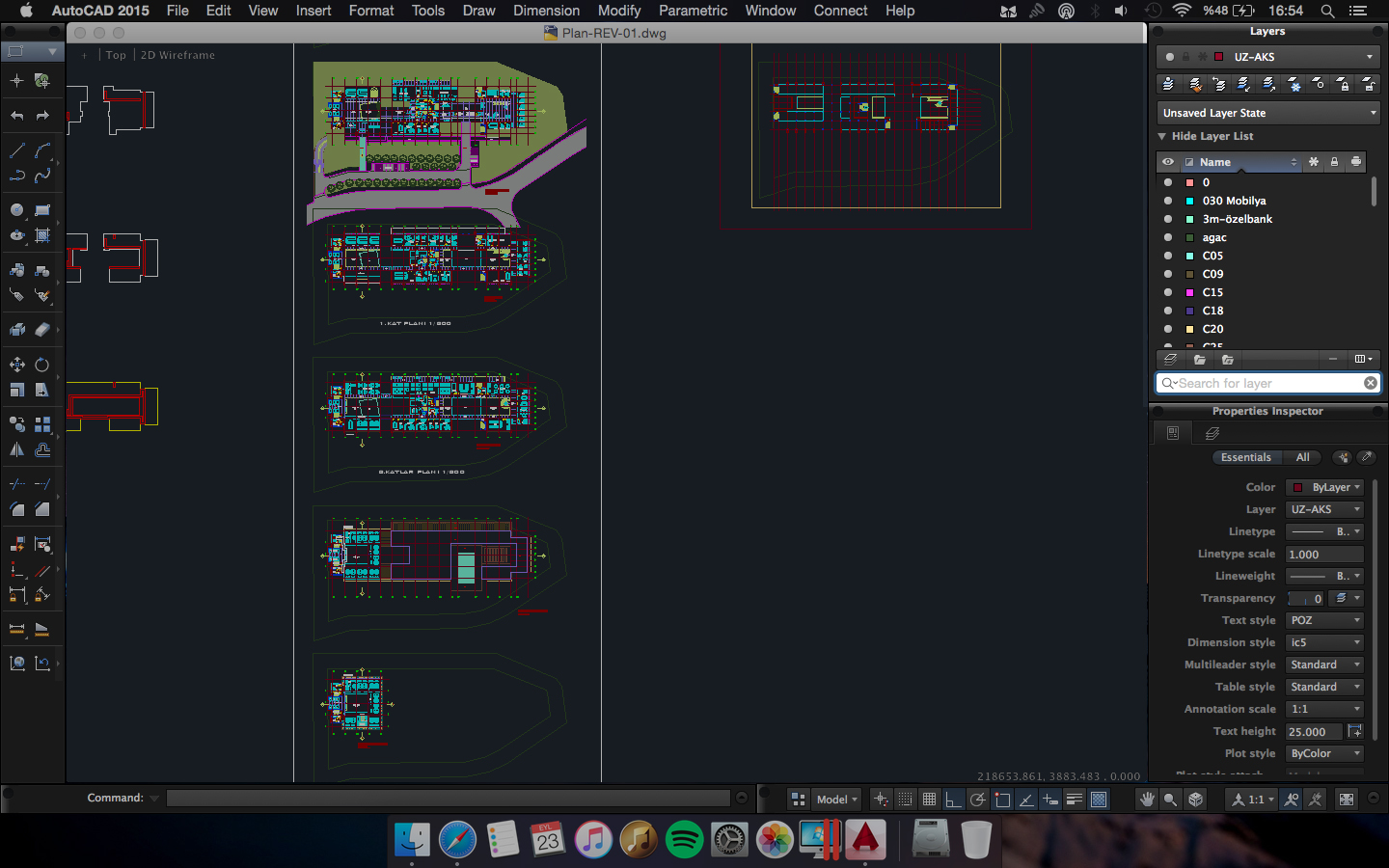Sort layers by the Name column header
Screen dimensions: 1389x868
click(x=1243, y=162)
